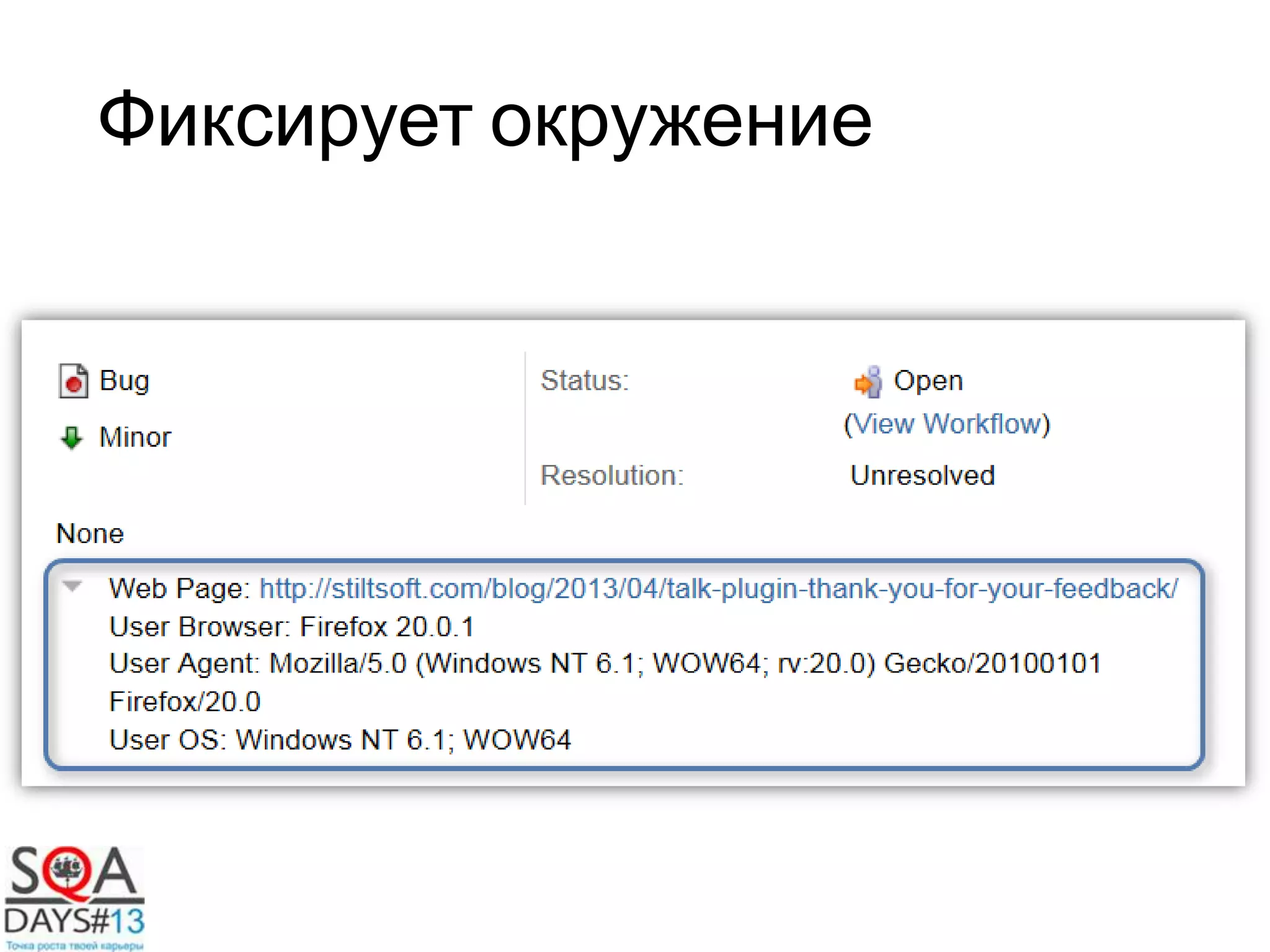Select the 'Unresolved' resolution value
This screenshot has height=952, width=1270.
(x=922, y=475)
